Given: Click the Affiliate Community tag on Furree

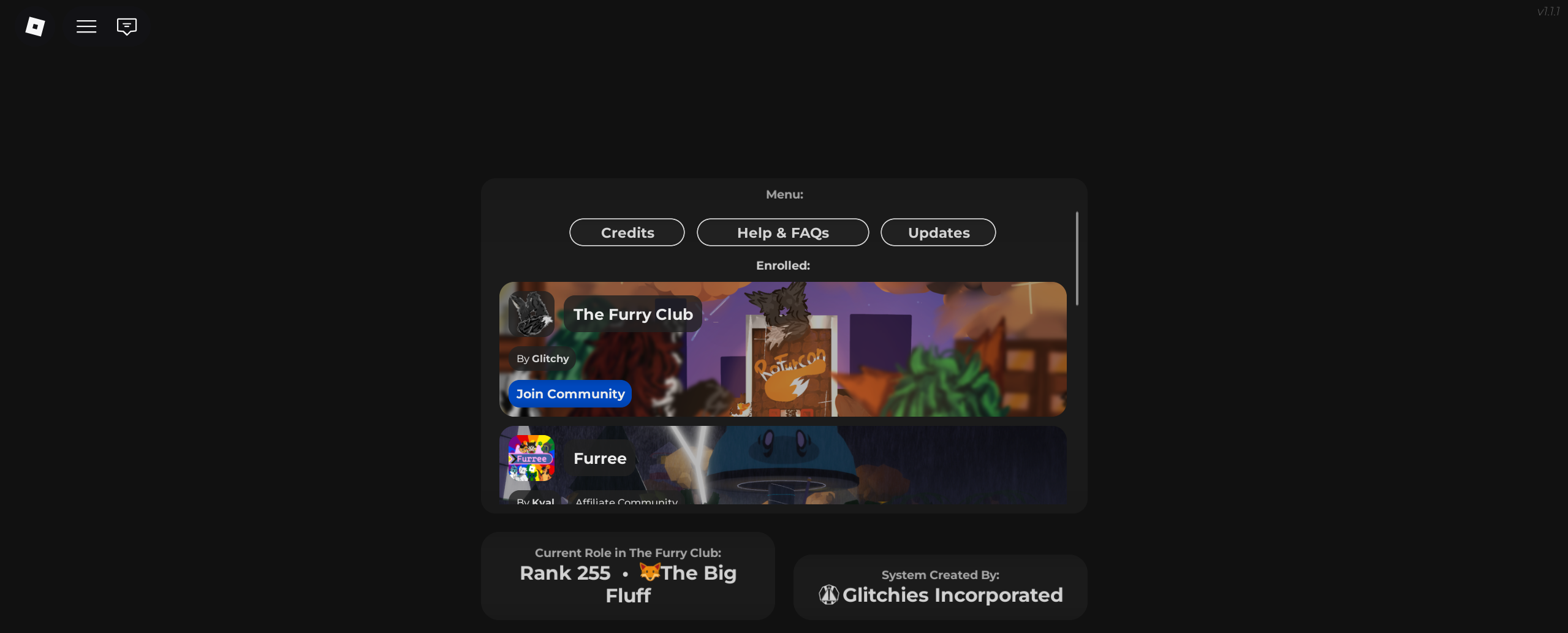Looking at the screenshot, I should click(626, 501).
